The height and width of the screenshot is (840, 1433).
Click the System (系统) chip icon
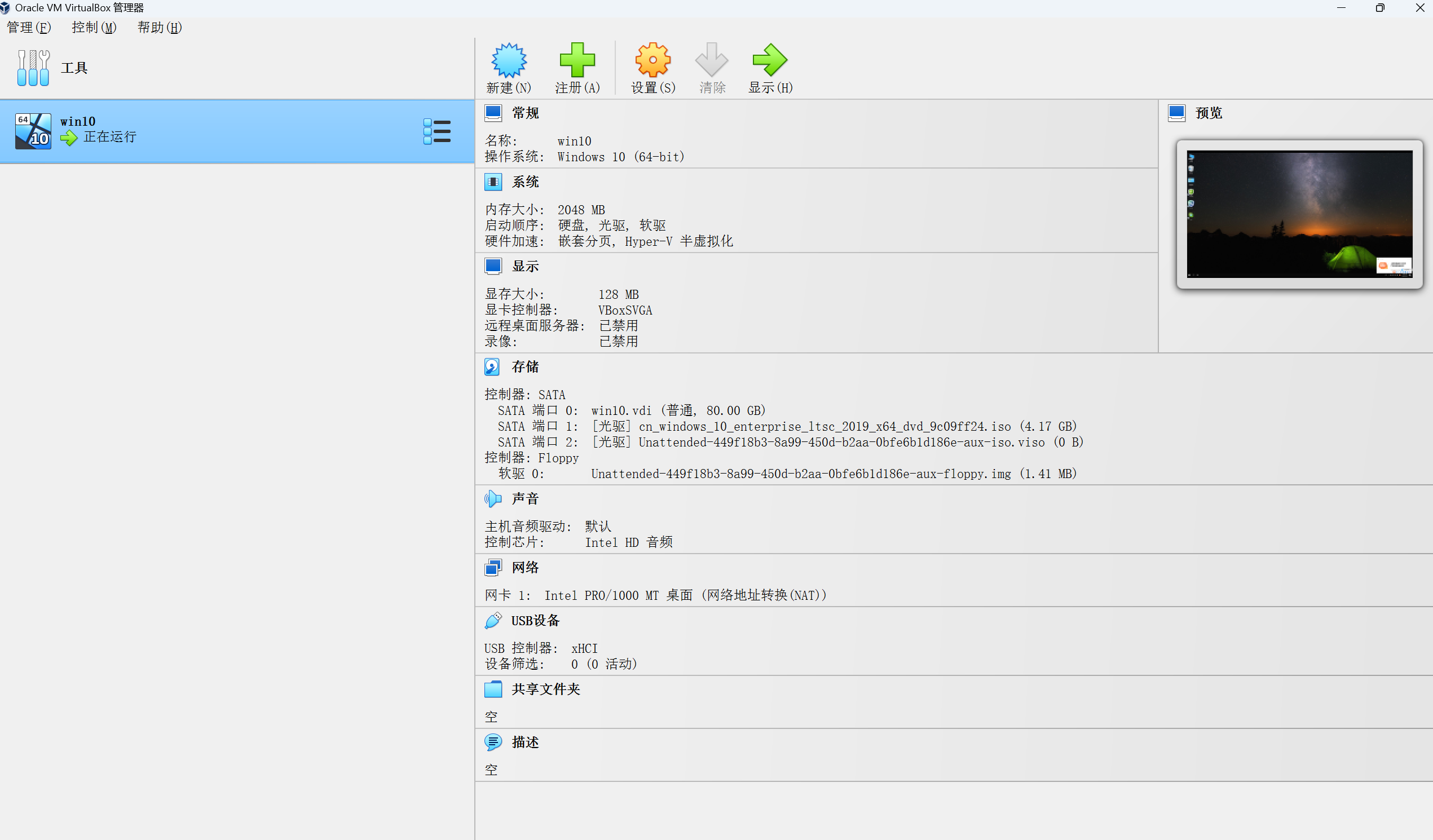point(493,182)
